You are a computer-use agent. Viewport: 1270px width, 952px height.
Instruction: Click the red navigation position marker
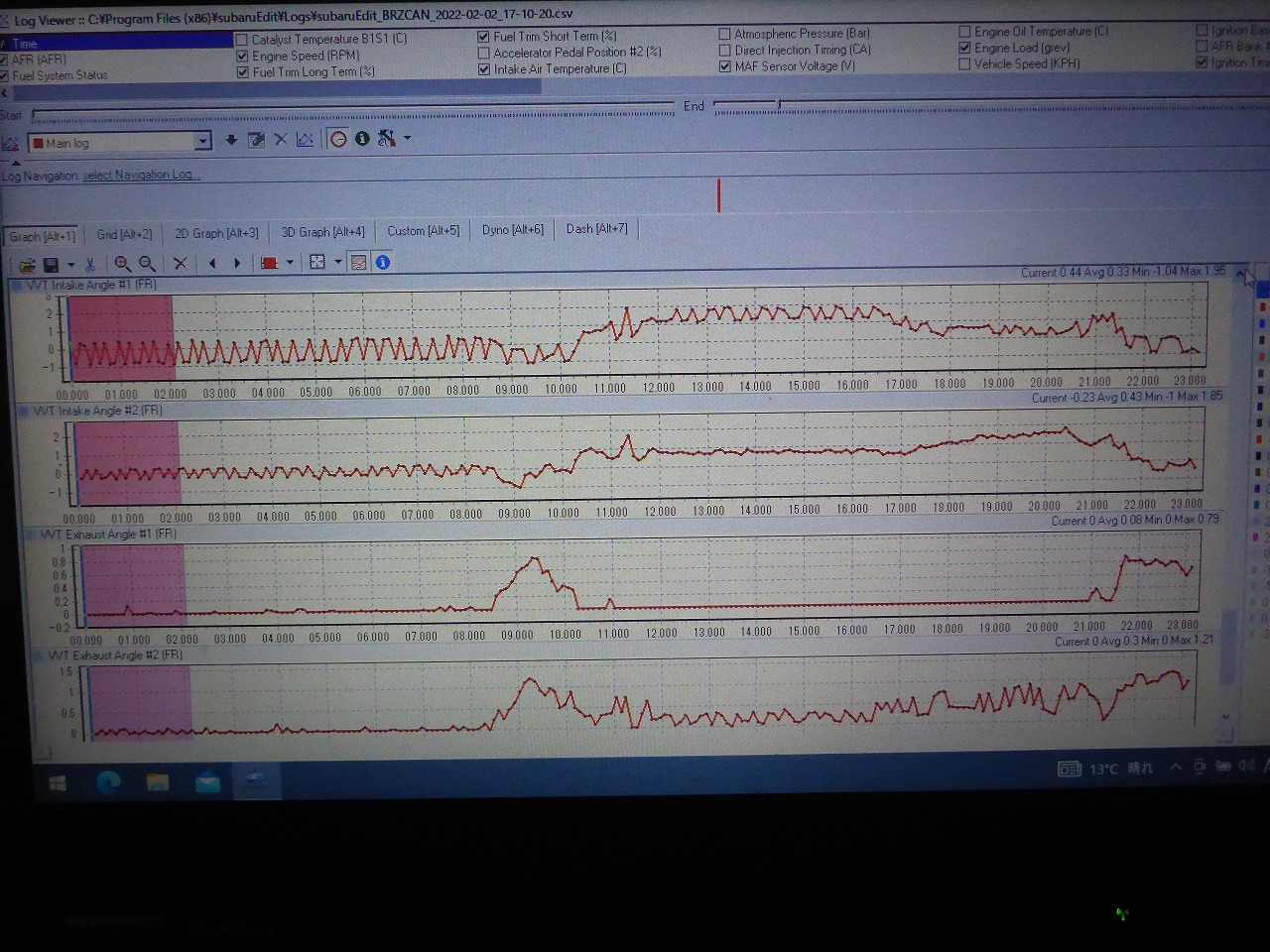pyautogui.click(x=718, y=195)
